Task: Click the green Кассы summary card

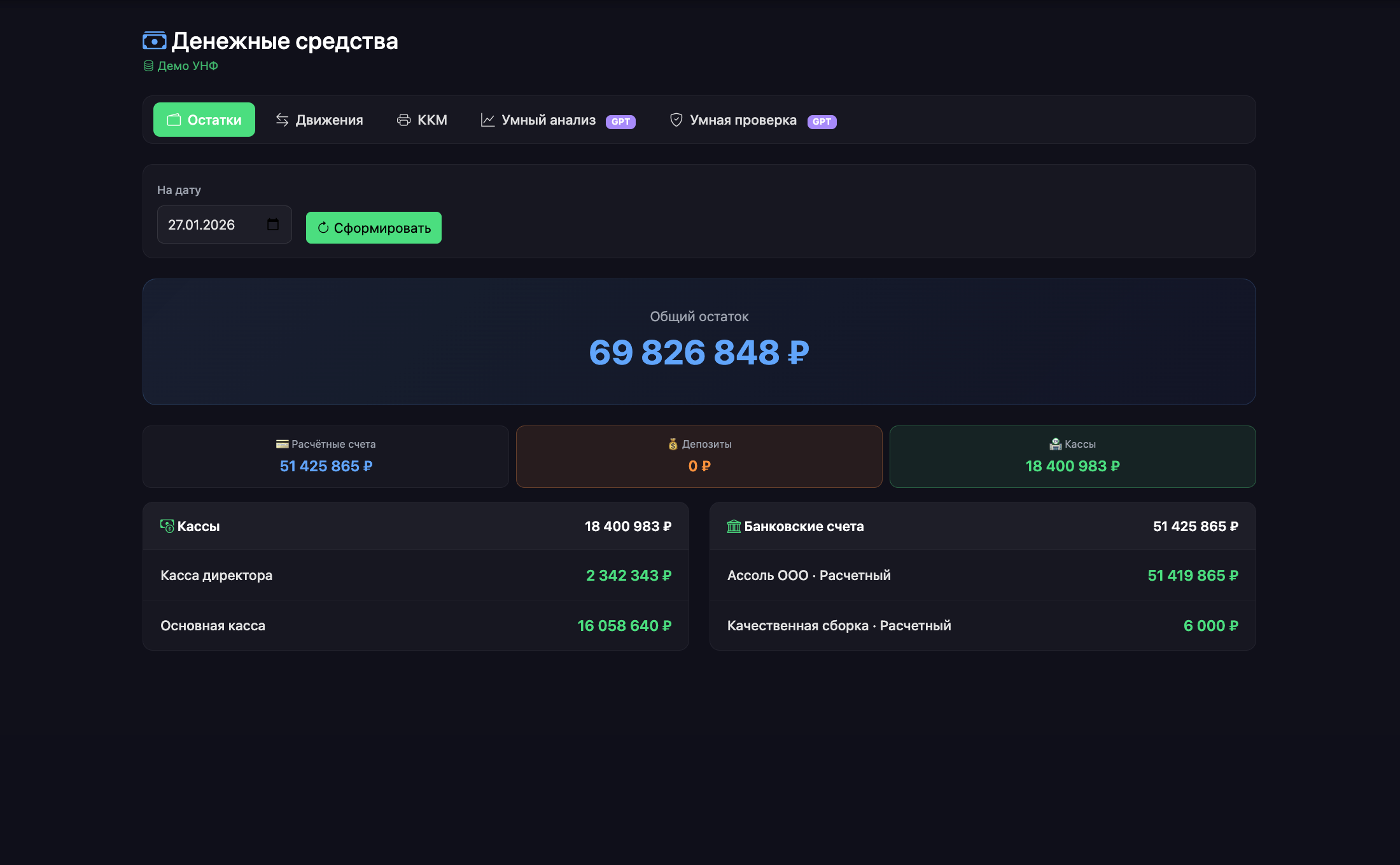Action: pos(1072,457)
